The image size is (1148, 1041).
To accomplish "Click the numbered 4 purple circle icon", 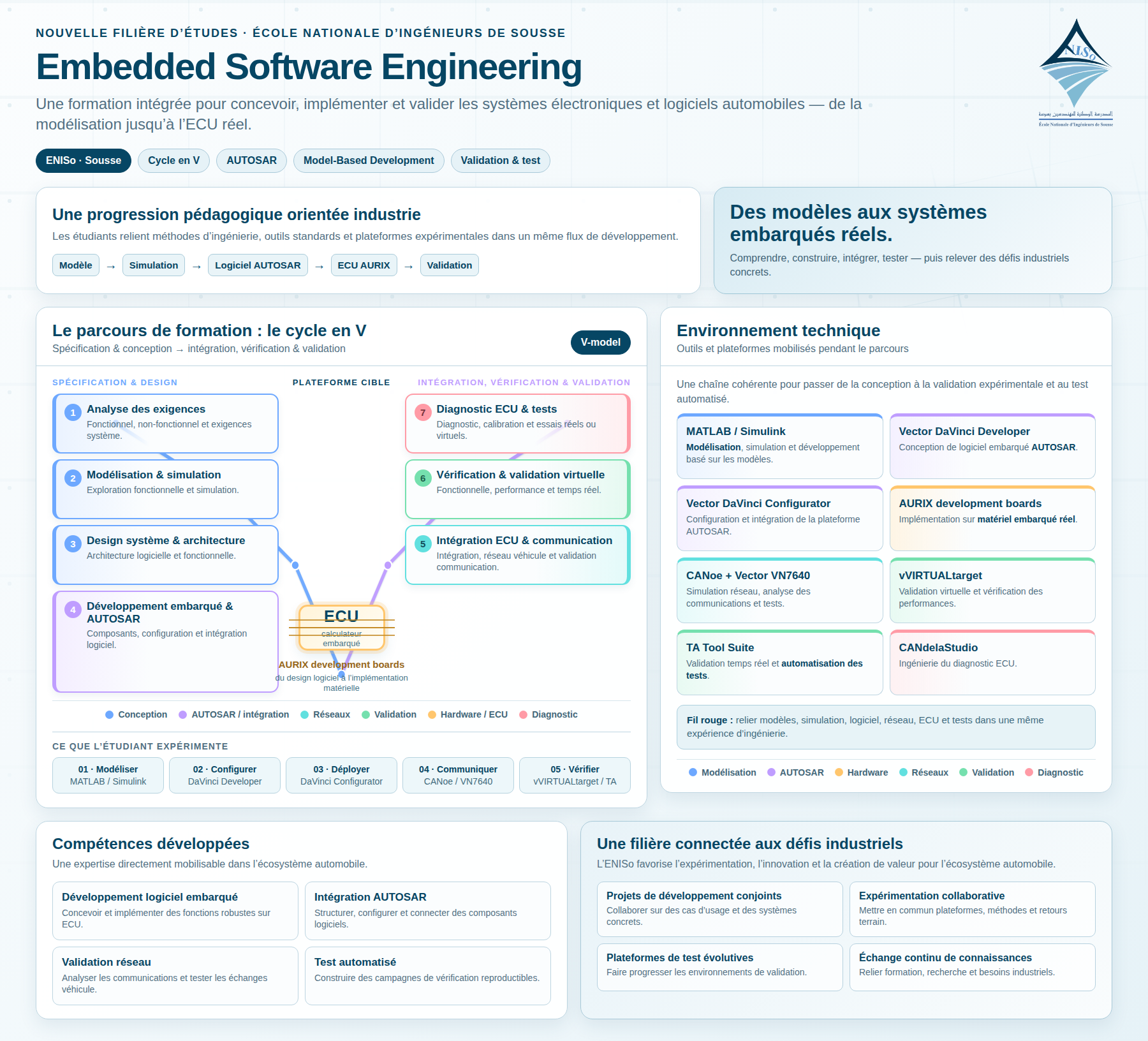I will point(73,609).
